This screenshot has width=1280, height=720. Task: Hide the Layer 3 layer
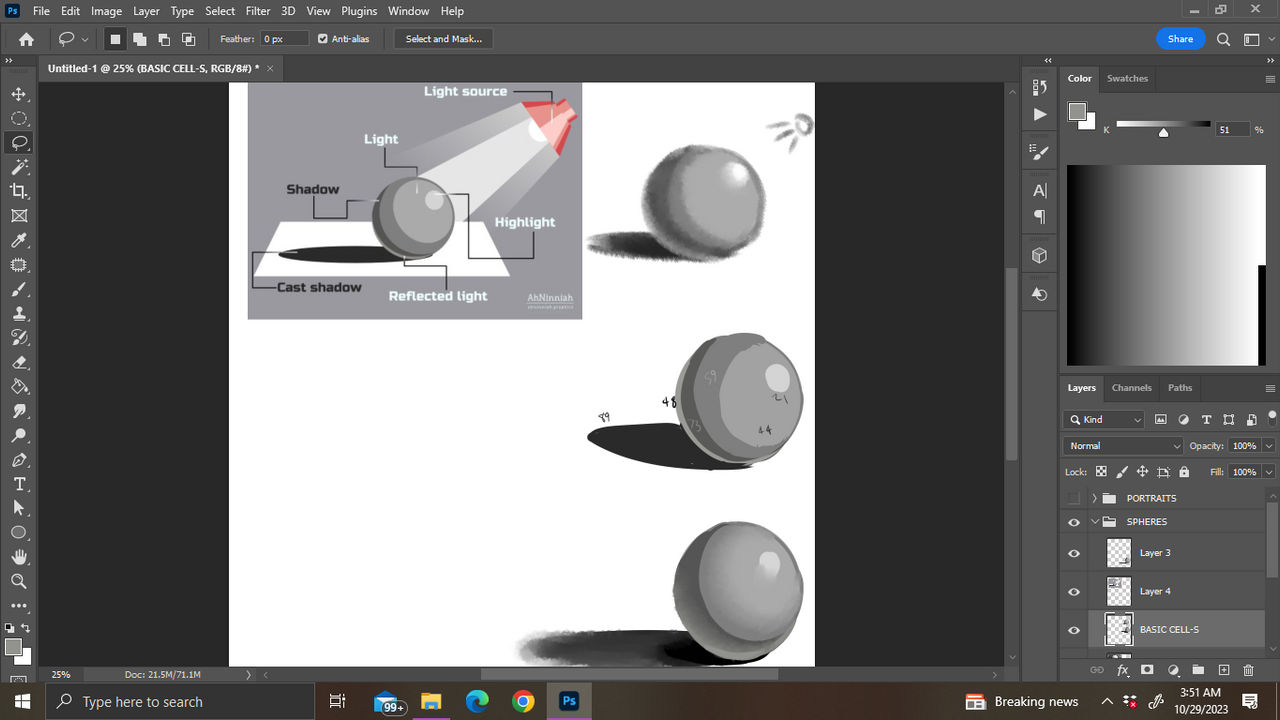[1073, 552]
